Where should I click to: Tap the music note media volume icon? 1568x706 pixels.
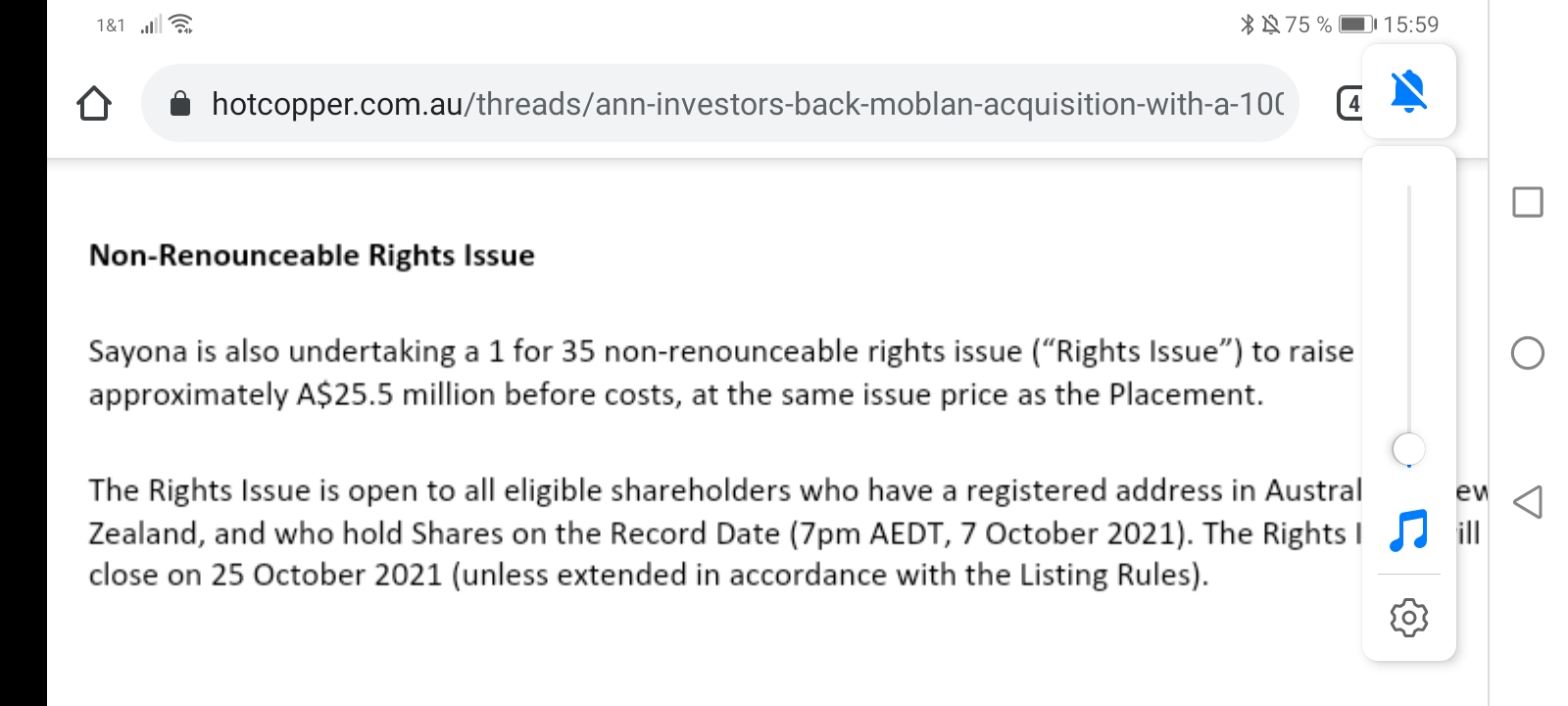1409,530
